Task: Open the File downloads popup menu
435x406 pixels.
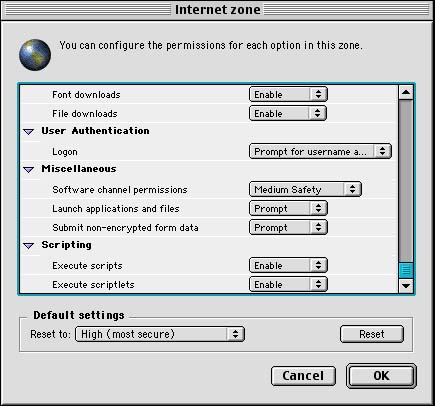Action: 288,113
